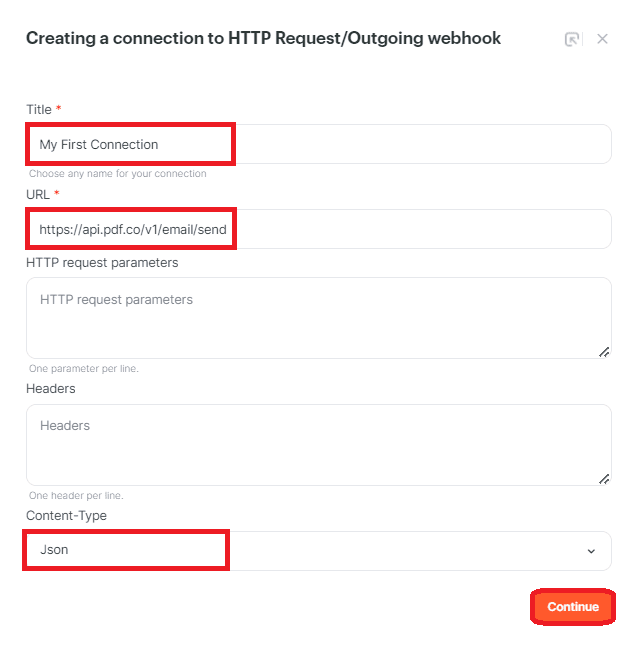
Task: Select the HTTP request parameters text area
Action: (x=318, y=317)
